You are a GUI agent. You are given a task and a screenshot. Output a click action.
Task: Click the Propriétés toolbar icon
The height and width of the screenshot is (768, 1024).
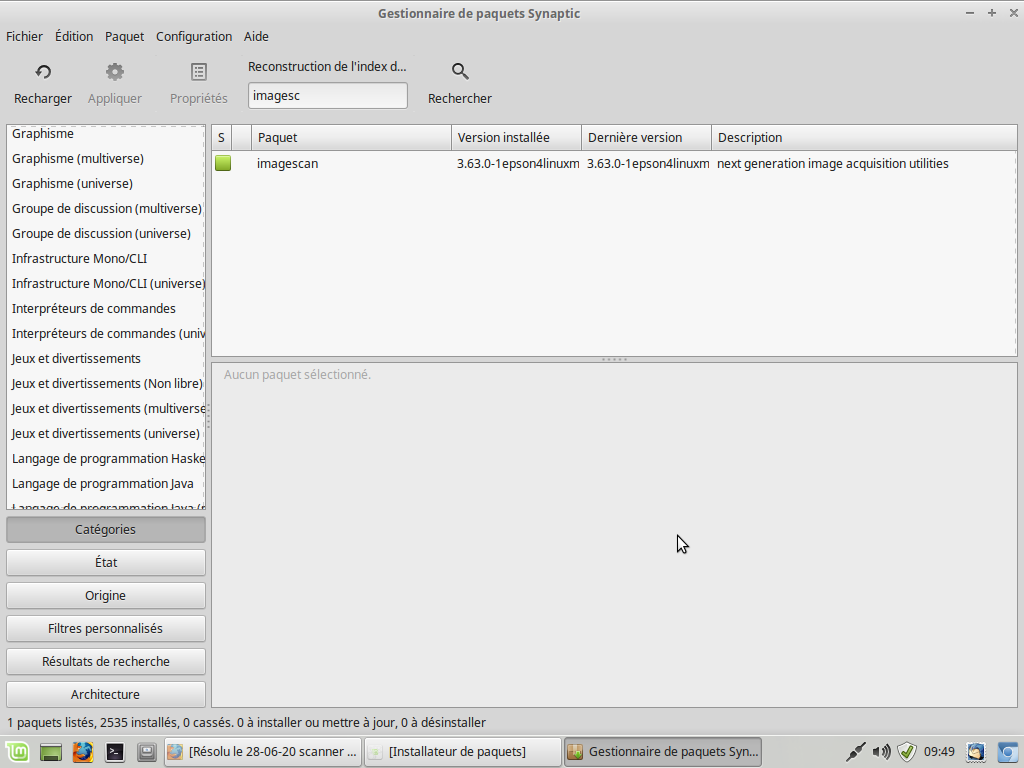(199, 72)
